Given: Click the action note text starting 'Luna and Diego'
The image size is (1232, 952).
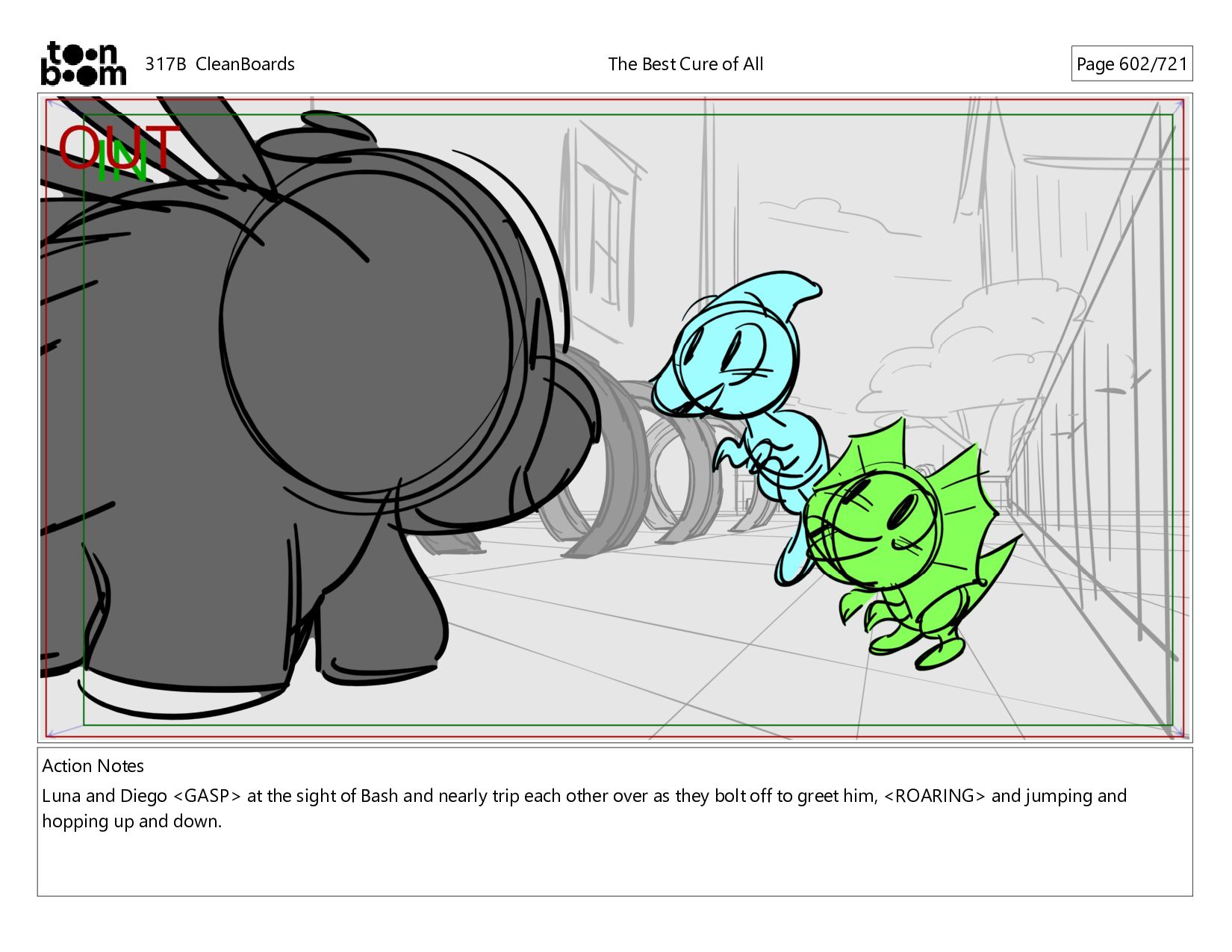Looking at the screenshot, I should click(x=584, y=809).
